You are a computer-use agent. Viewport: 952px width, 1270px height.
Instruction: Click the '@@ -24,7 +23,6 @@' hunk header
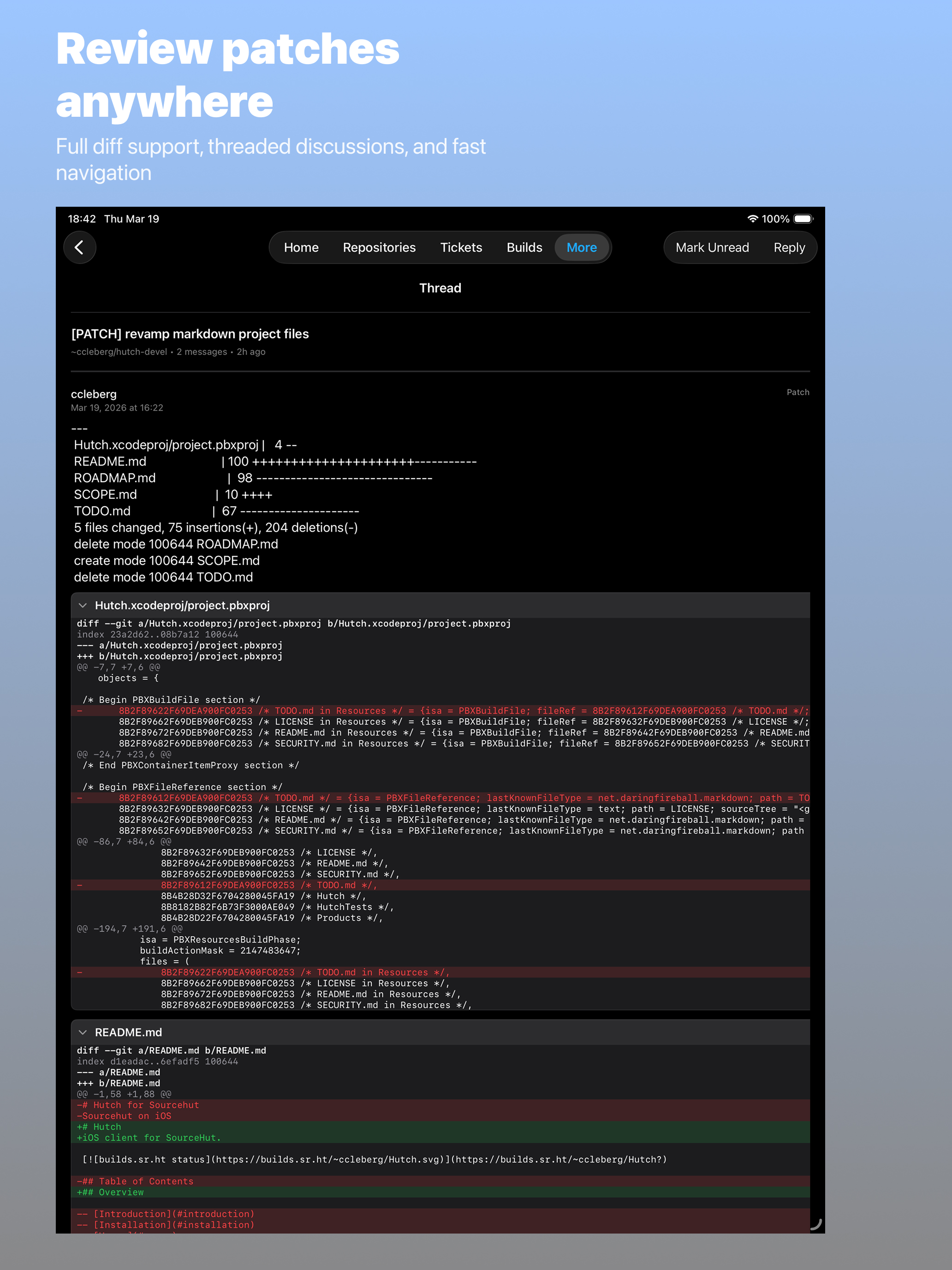(124, 755)
